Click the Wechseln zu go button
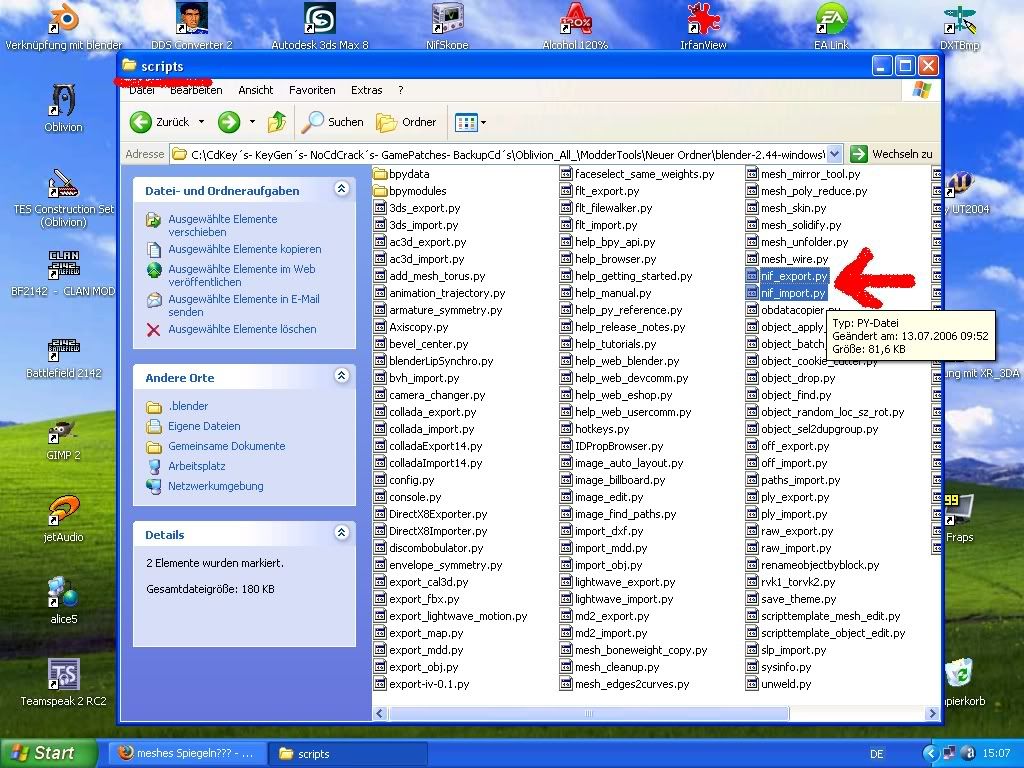 pyautogui.click(x=891, y=154)
